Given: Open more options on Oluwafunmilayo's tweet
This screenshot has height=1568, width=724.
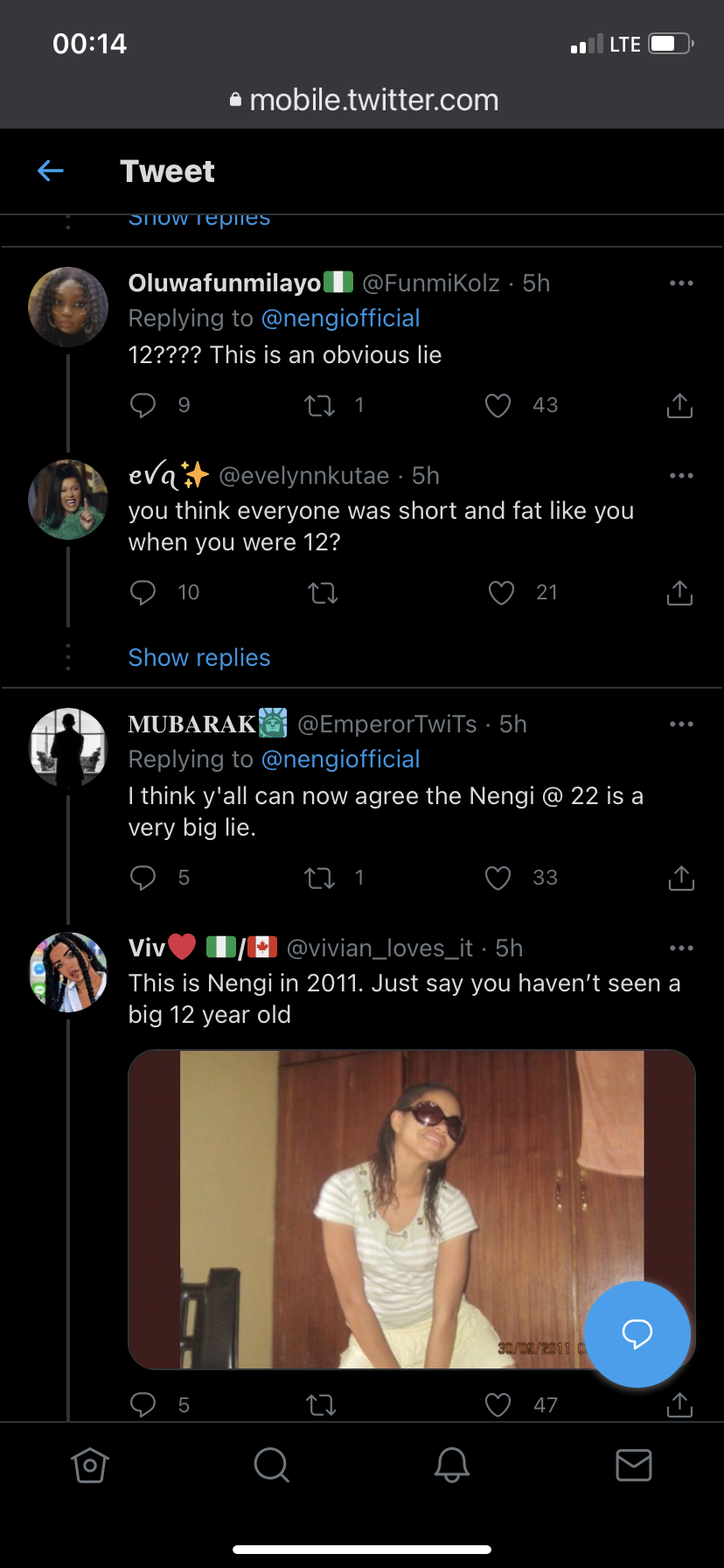Looking at the screenshot, I should [x=681, y=283].
